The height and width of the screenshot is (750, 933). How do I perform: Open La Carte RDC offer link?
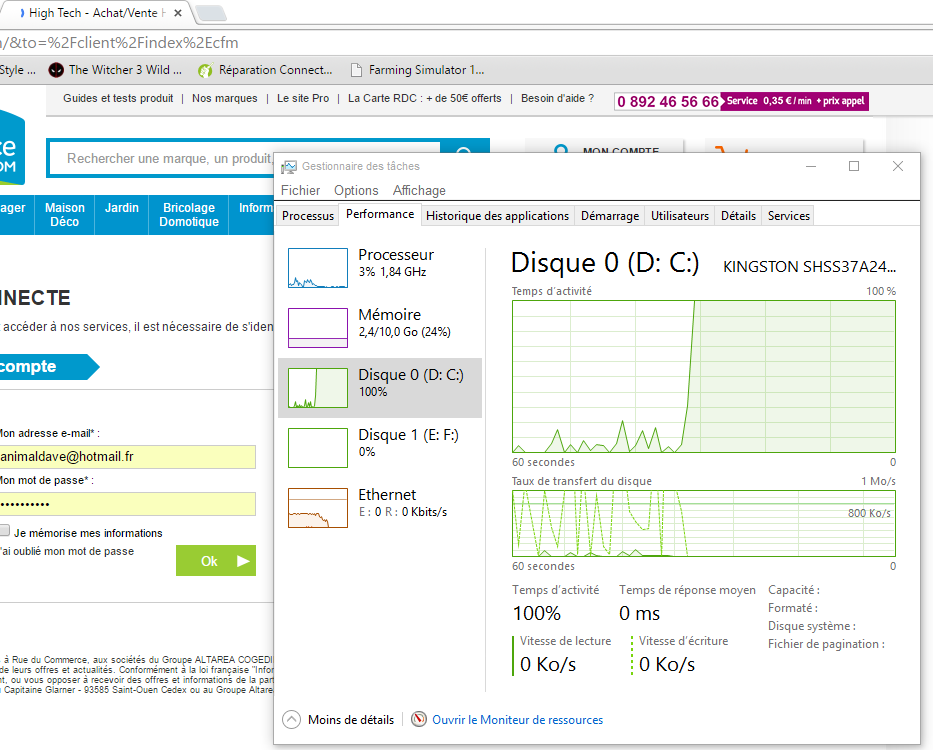coord(425,98)
